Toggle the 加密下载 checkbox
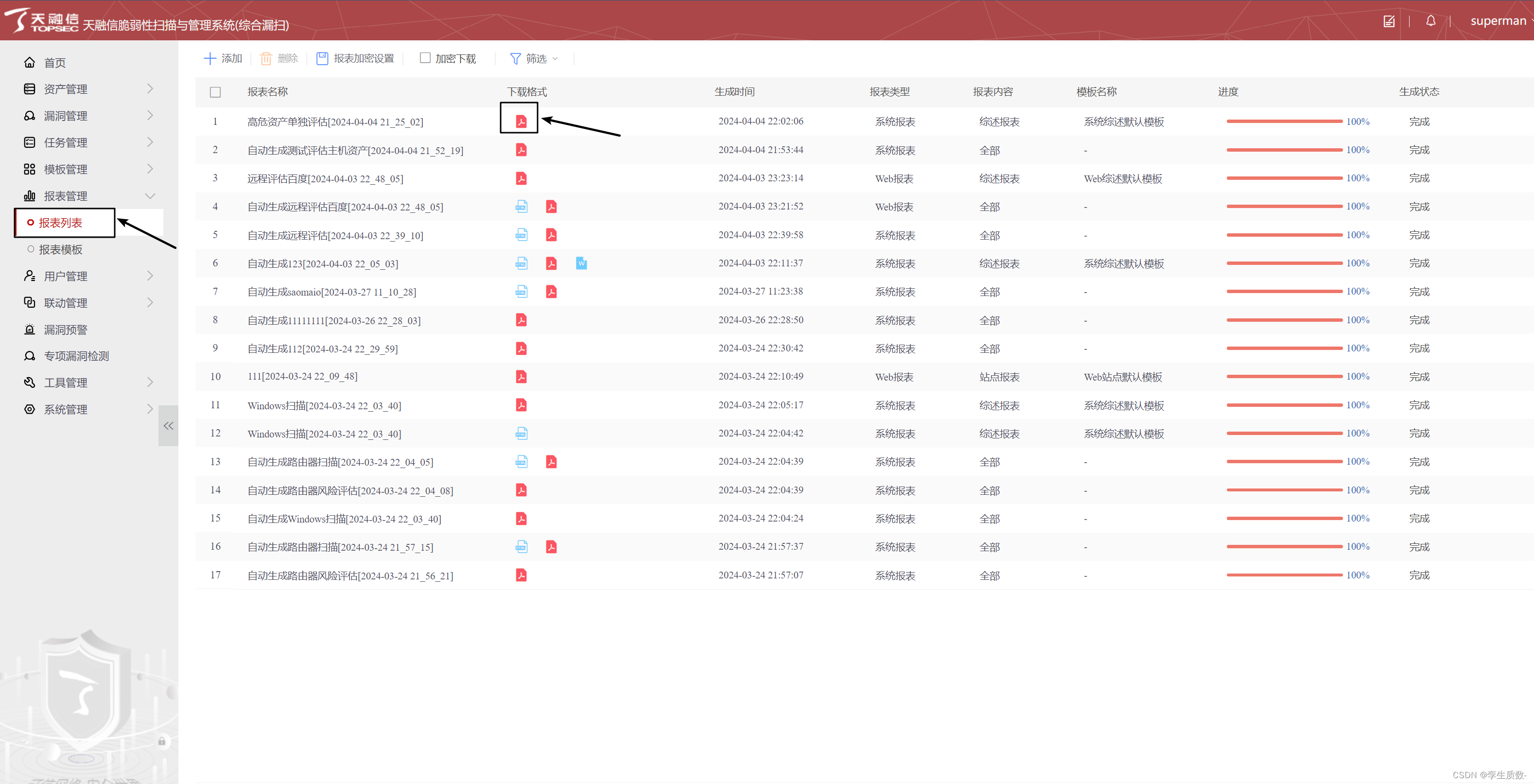 425,58
